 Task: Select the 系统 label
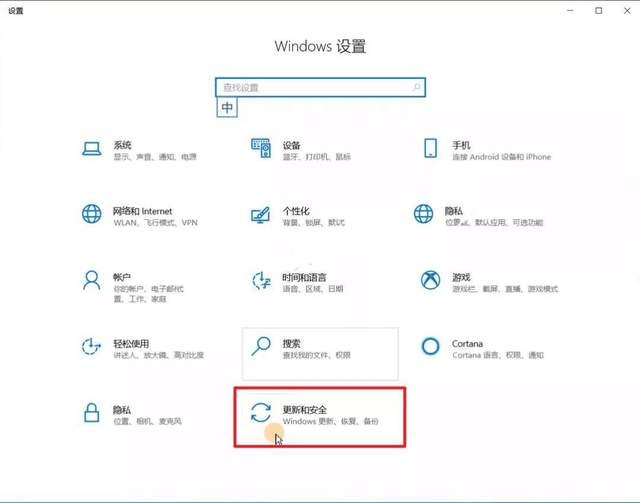[x=122, y=145]
